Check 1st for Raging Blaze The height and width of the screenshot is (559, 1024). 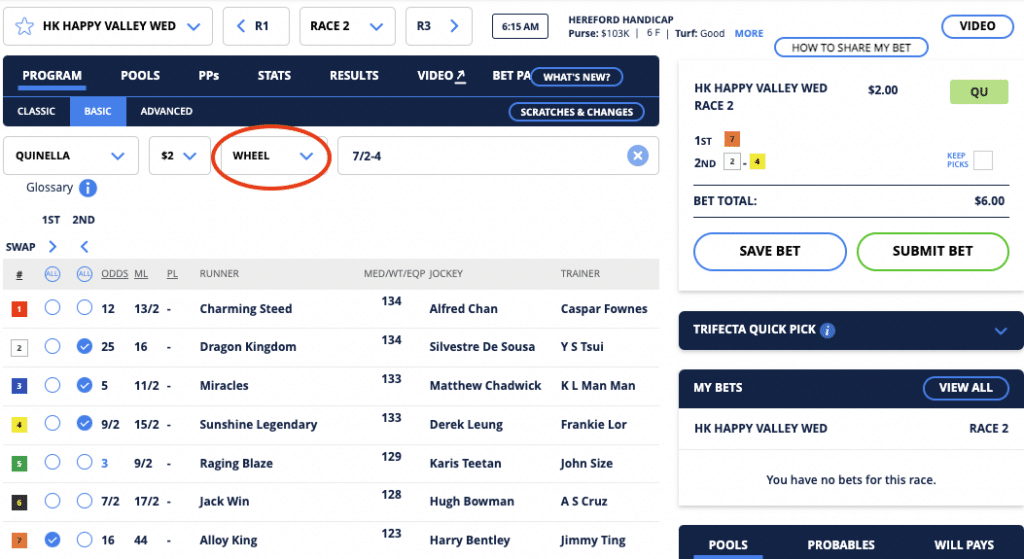(x=52, y=462)
